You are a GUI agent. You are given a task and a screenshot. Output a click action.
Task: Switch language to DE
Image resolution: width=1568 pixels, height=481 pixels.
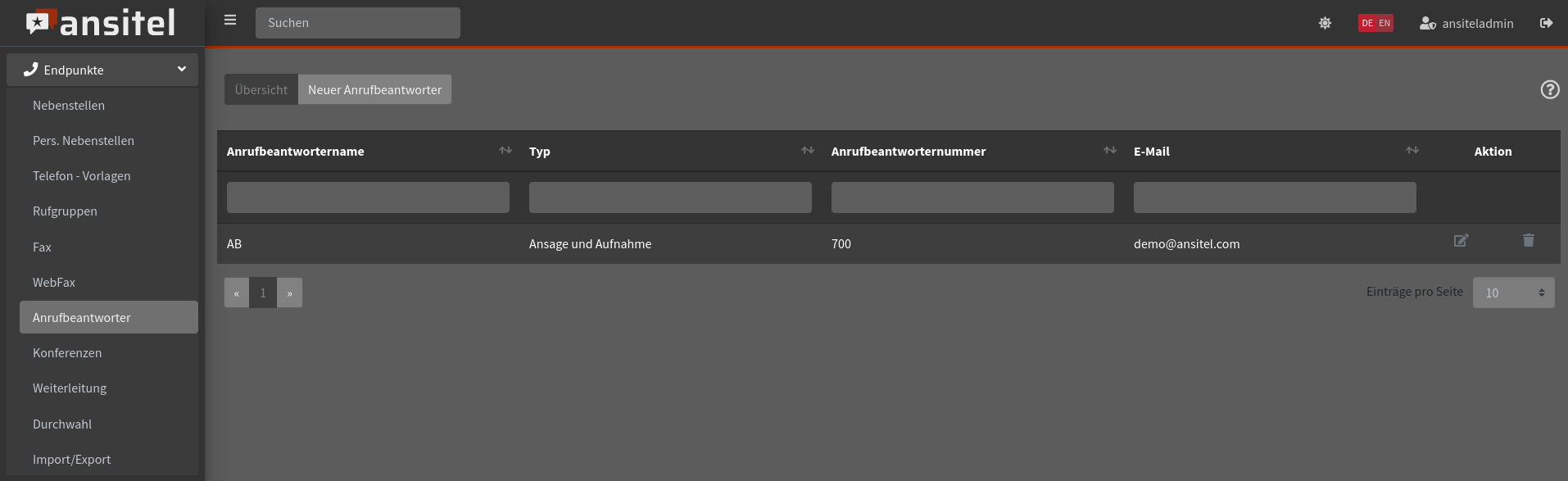pyautogui.click(x=1366, y=23)
